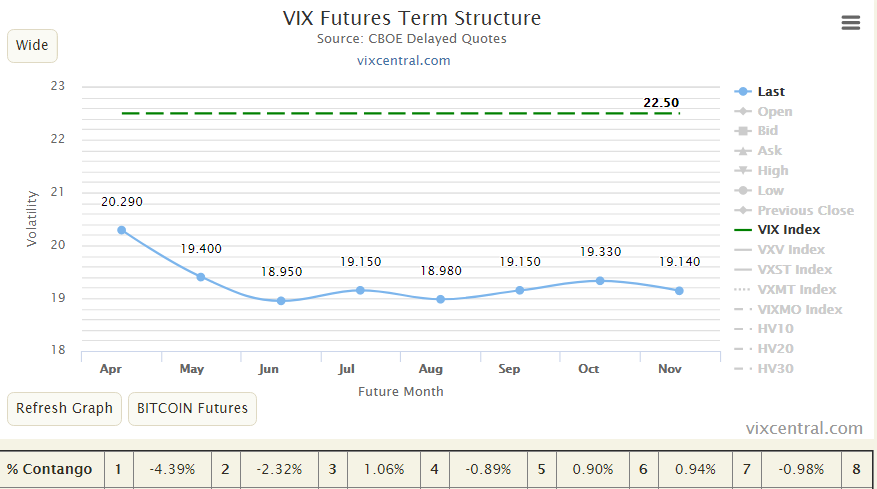Show the Open series via legend

tap(774, 112)
